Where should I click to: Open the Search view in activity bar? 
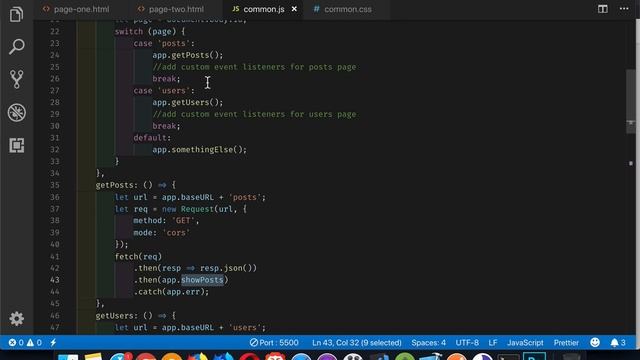click(16, 47)
